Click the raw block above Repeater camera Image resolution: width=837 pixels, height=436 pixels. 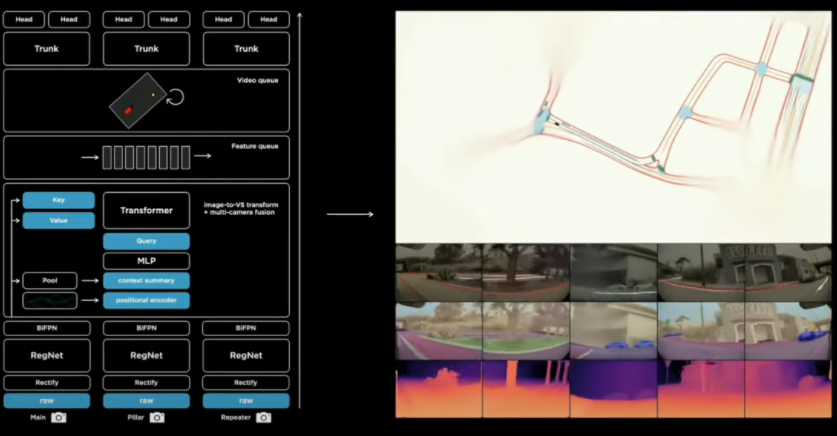click(x=246, y=401)
